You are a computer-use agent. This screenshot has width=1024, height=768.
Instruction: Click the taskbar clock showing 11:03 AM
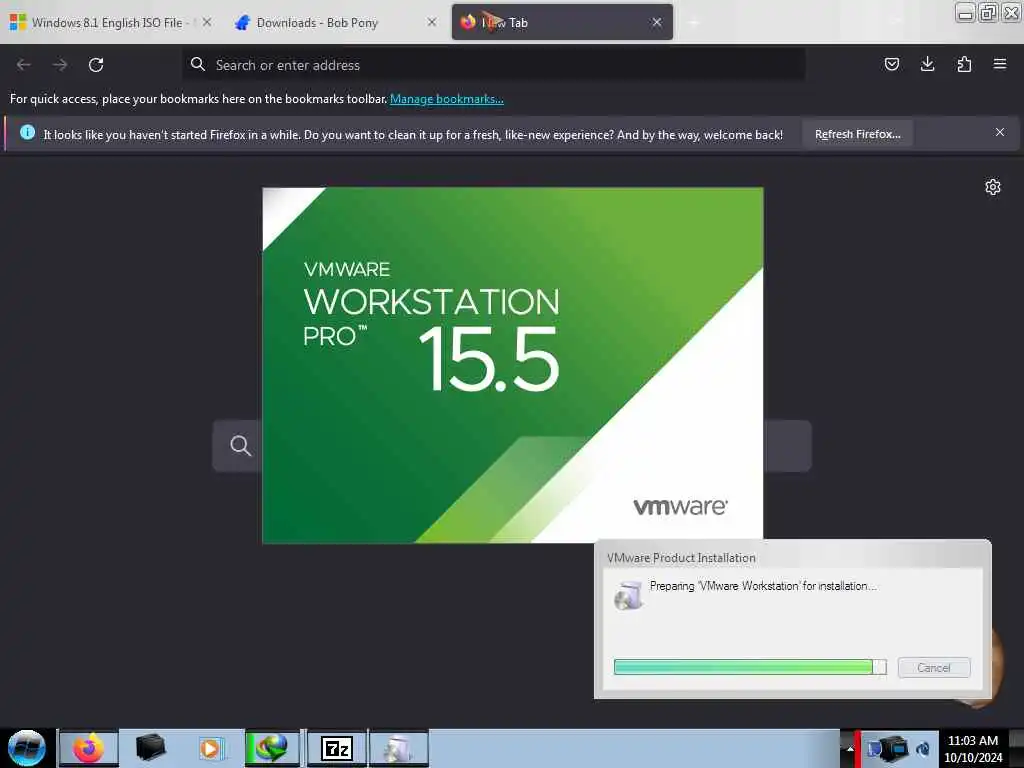973,749
